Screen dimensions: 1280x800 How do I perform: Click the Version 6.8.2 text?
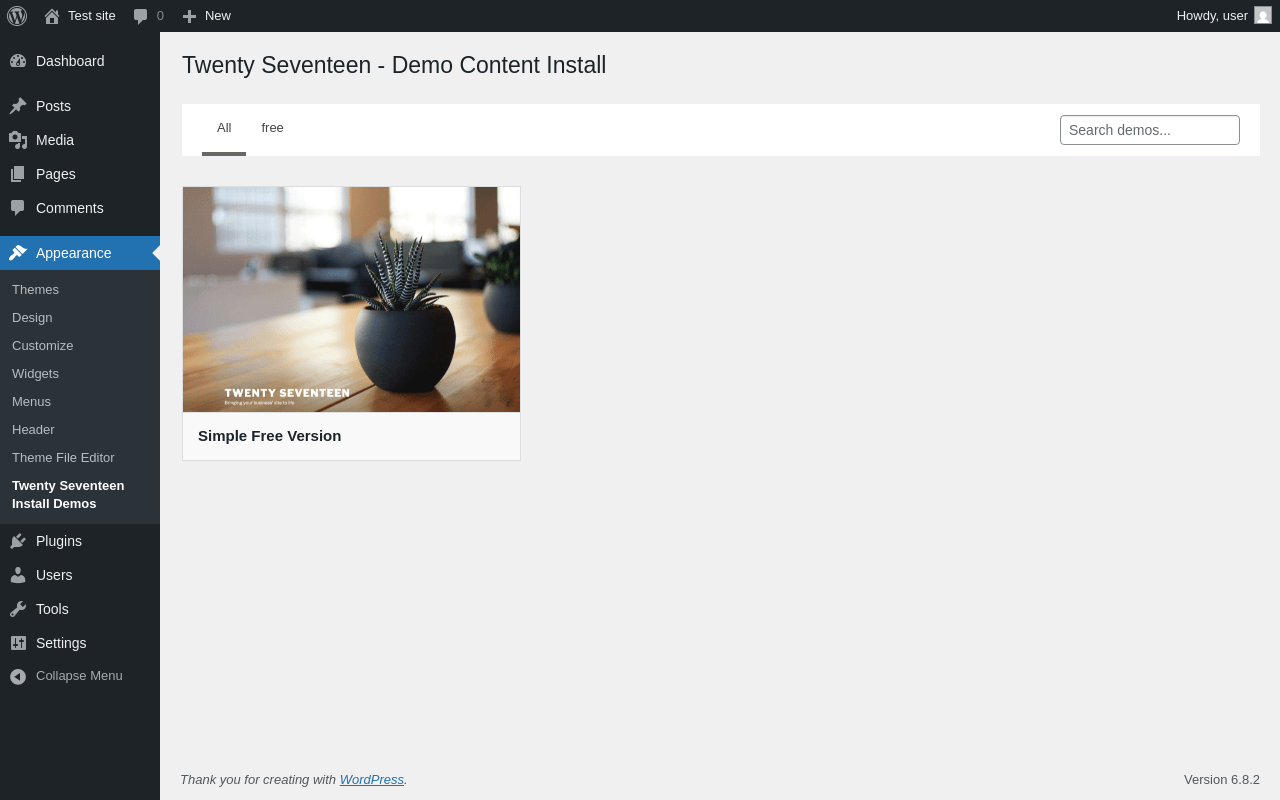1222,779
